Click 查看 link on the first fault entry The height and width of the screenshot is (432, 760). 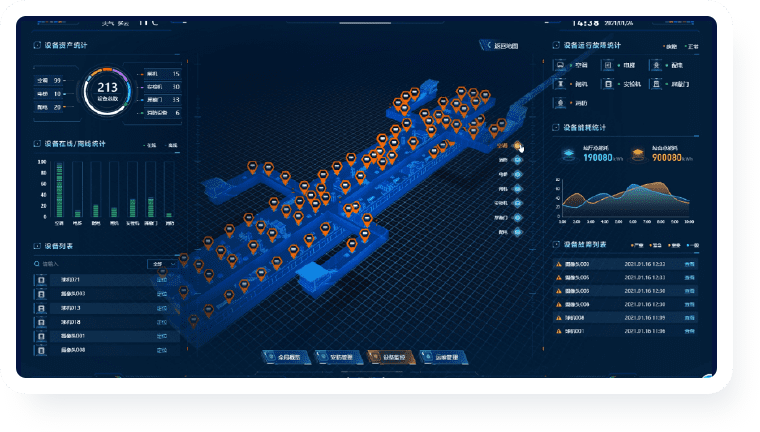689,264
